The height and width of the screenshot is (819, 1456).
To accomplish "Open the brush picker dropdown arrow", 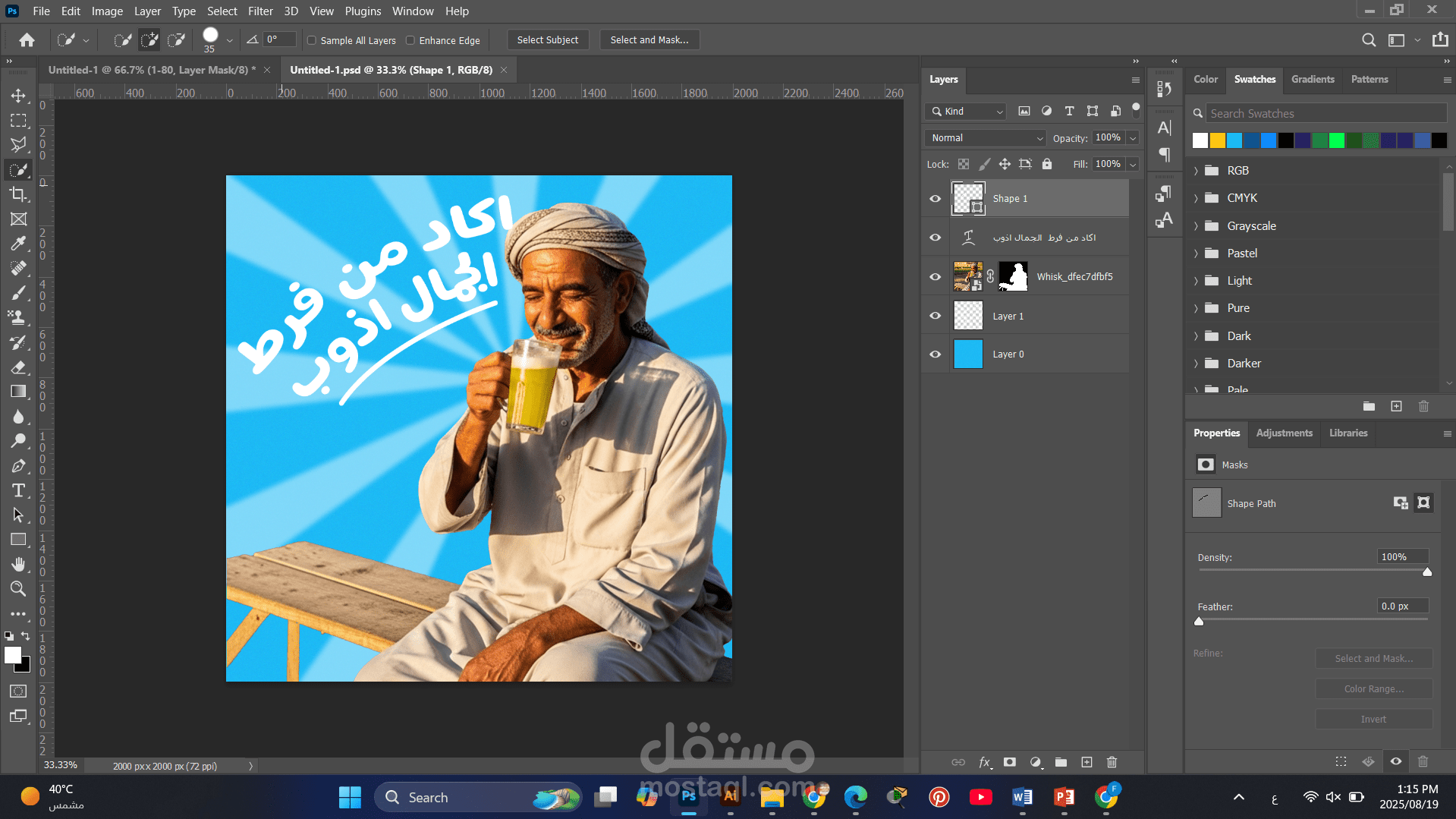I will tap(229, 40).
